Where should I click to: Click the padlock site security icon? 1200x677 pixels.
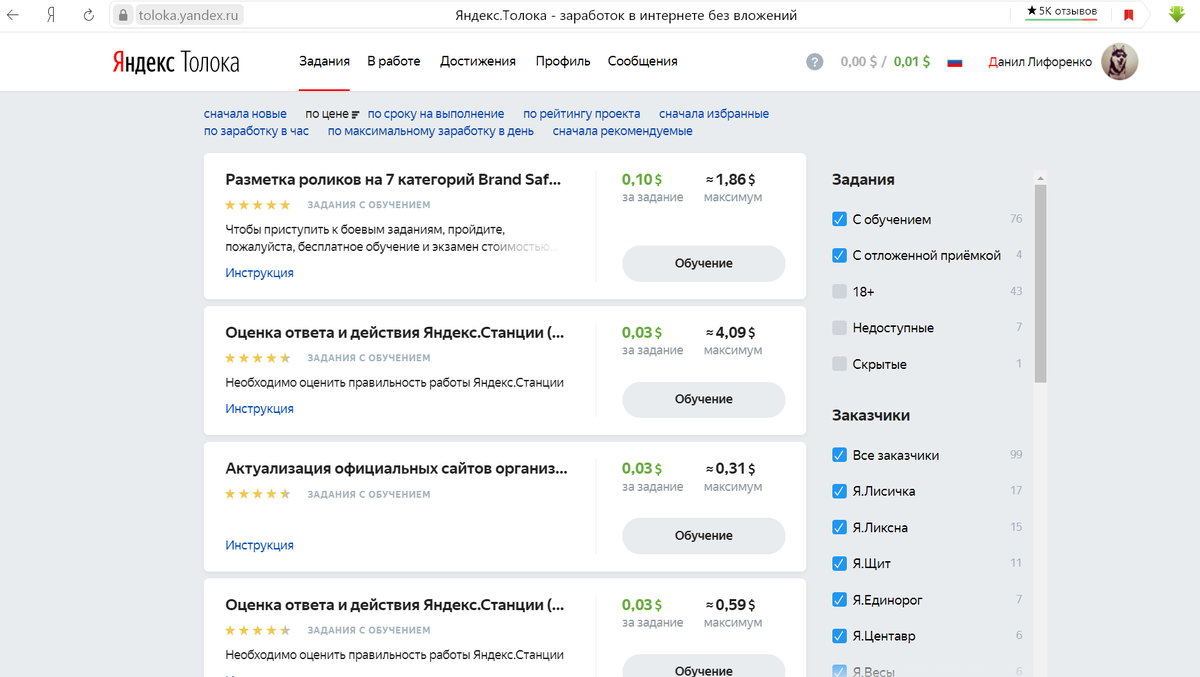click(x=122, y=15)
